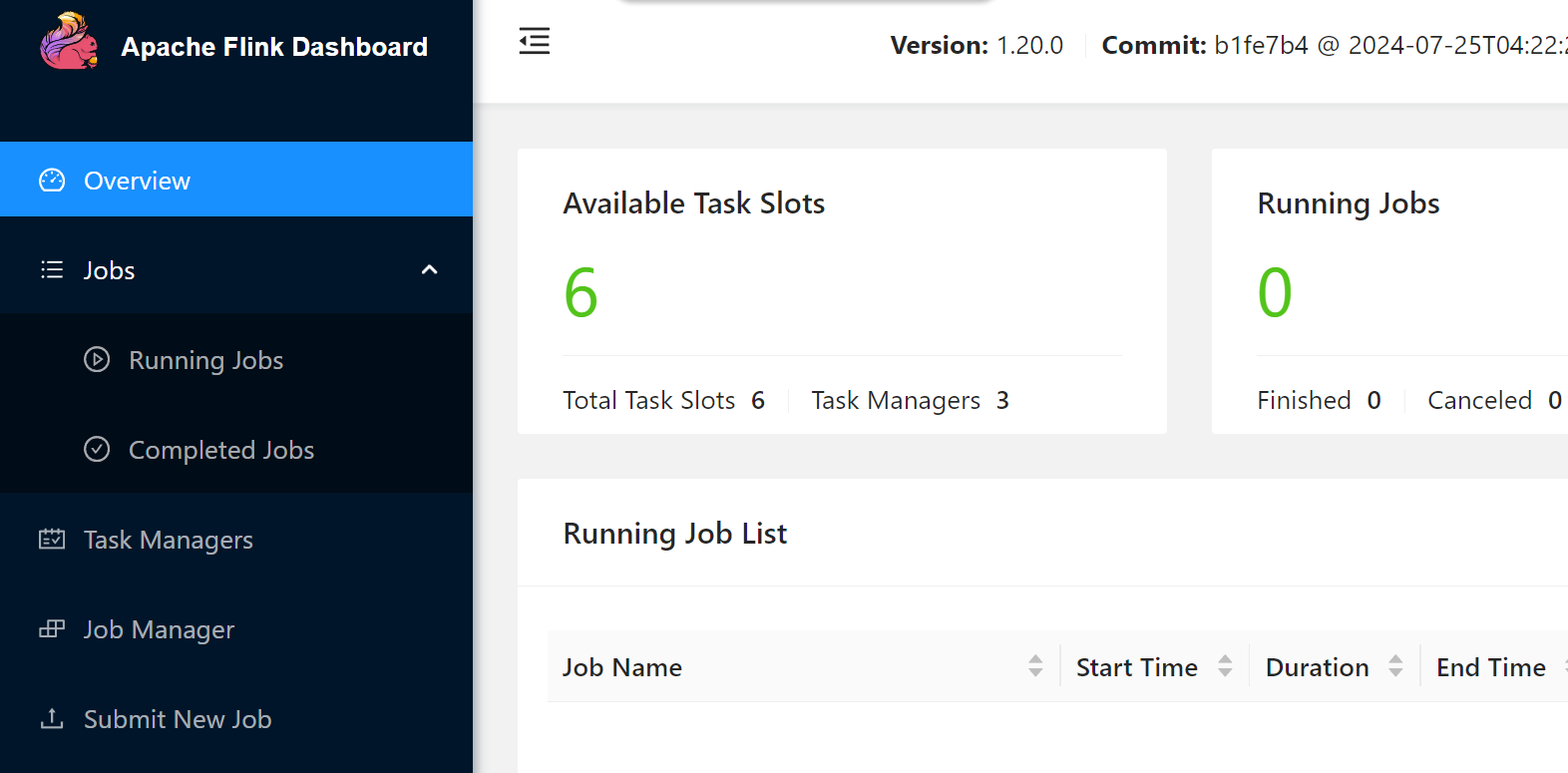Image resolution: width=1568 pixels, height=773 pixels.
Task: Collapse the sidebar with the menu fold icon
Action: (x=535, y=42)
